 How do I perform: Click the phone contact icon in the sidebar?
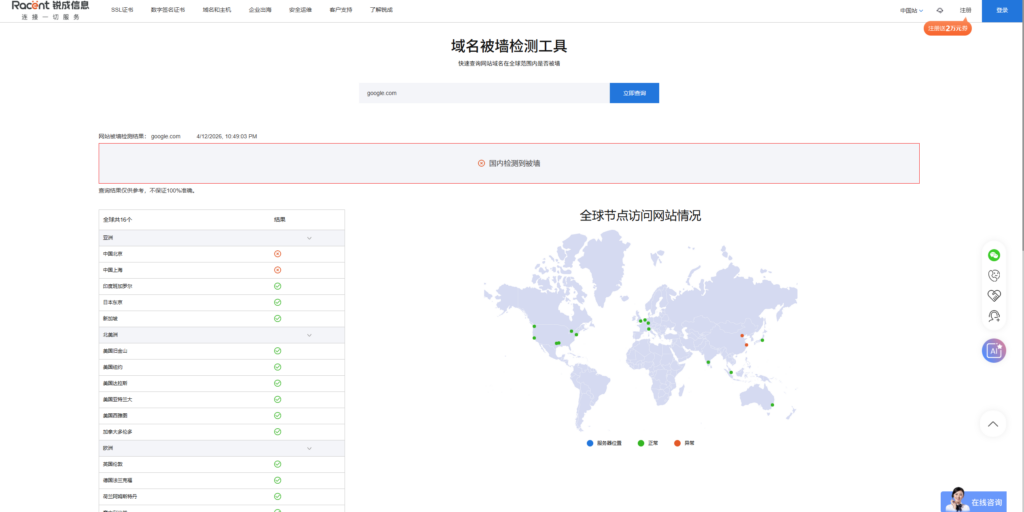[993, 275]
